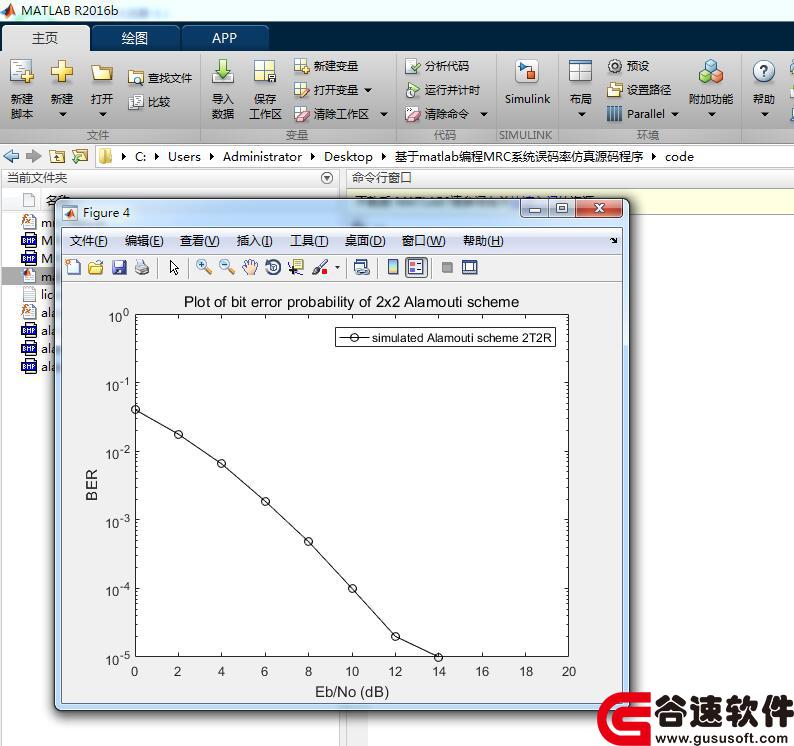This screenshot has width=794, height=746.
Task: Click the plot title text
Action: tap(351, 302)
